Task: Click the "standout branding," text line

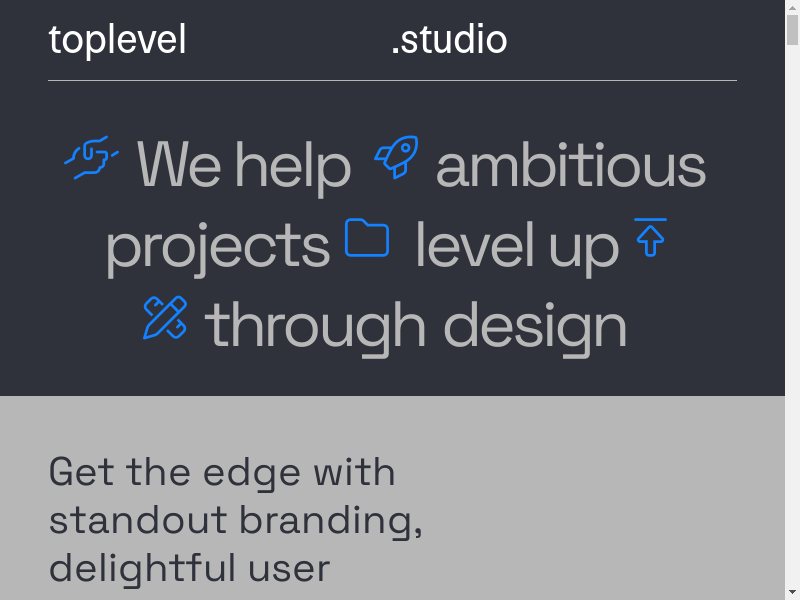Action: coord(235,520)
